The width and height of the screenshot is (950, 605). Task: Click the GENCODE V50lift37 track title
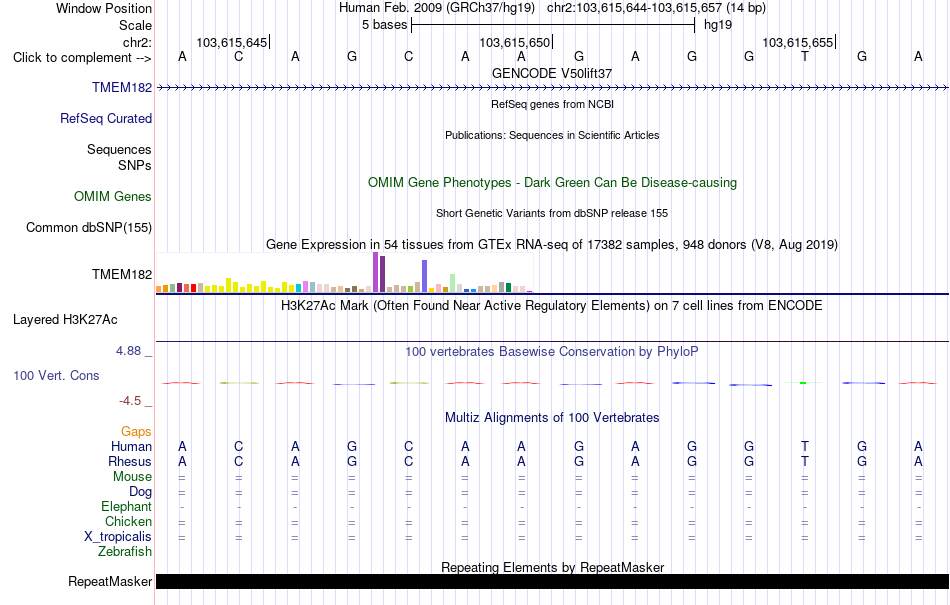[x=552, y=73]
